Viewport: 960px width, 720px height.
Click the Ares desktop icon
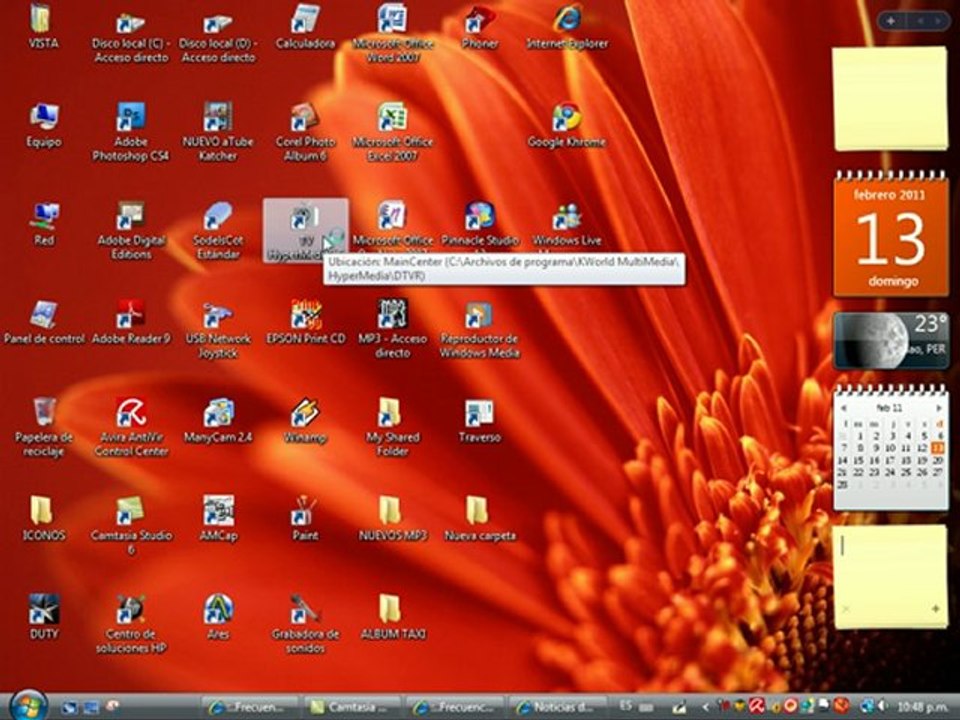[x=218, y=609]
